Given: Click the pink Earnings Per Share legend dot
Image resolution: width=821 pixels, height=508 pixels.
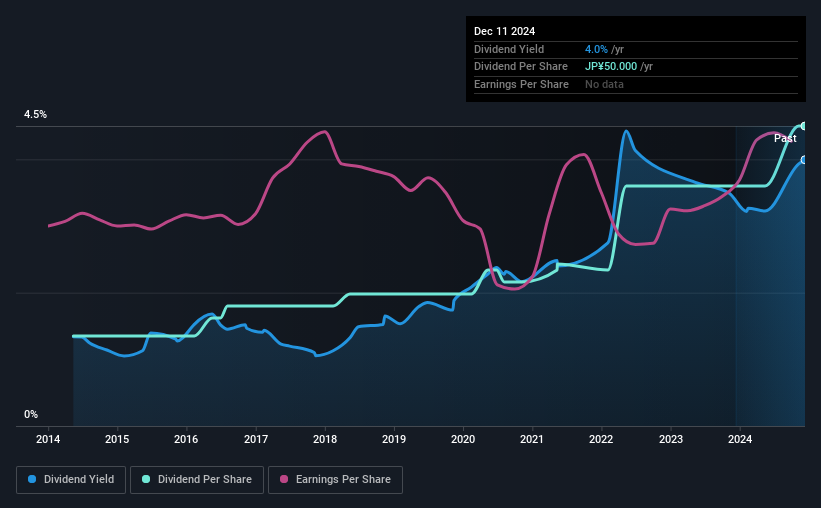Looking at the screenshot, I should (x=284, y=479).
